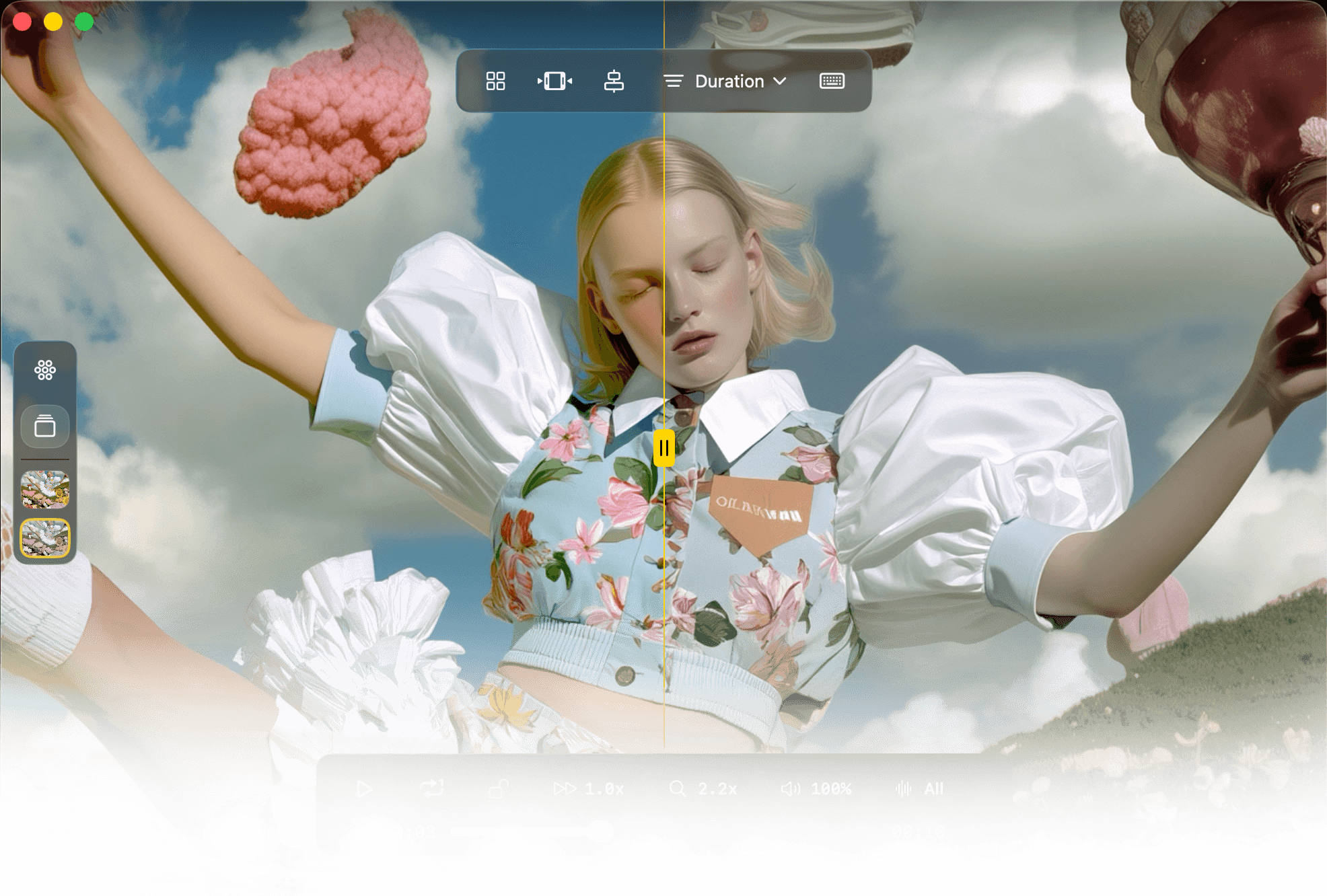Image resolution: width=1327 pixels, height=896 pixels.
Task: Select the side-by-side filmstrip compare icon
Action: coord(554,81)
